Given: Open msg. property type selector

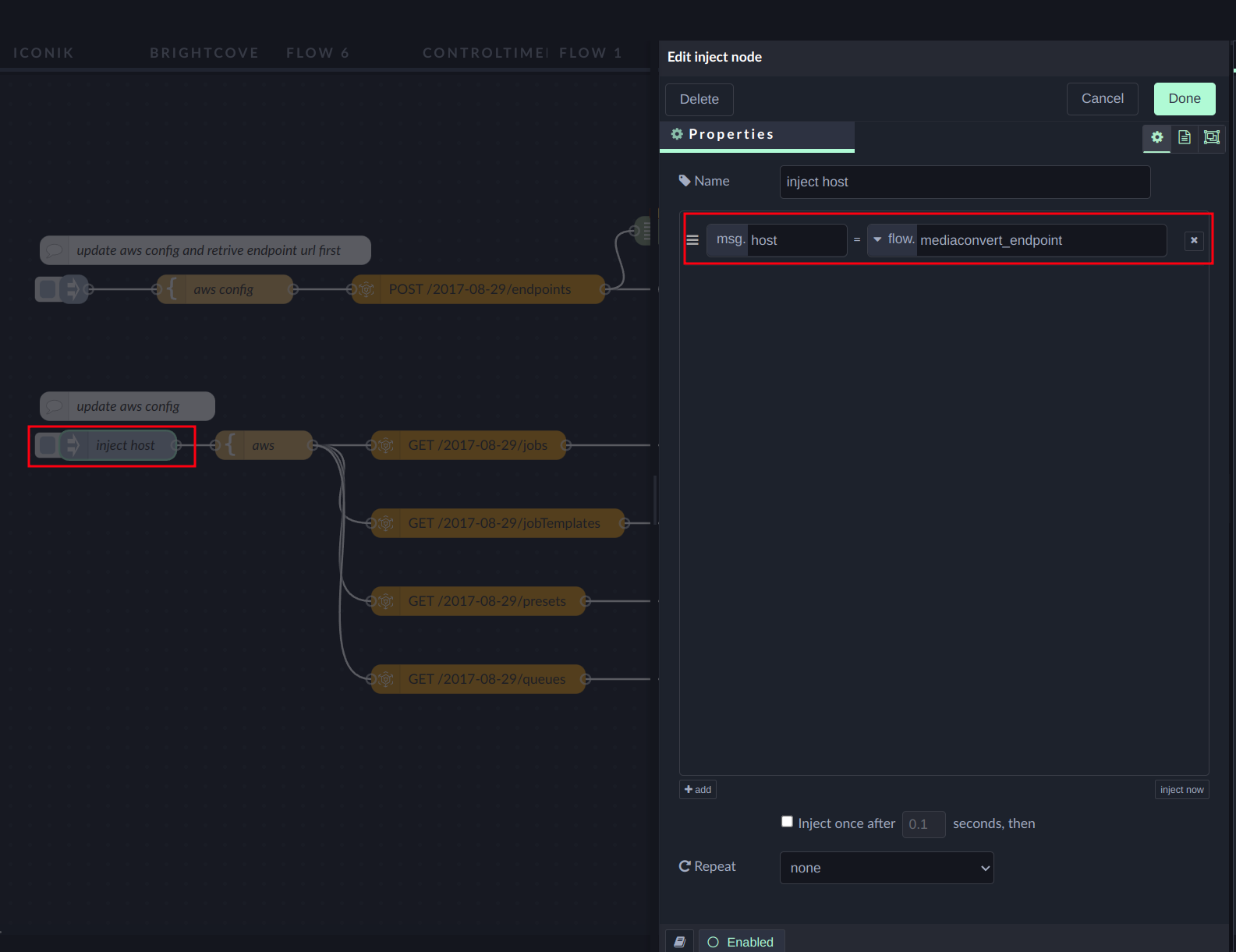Looking at the screenshot, I should pyautogui.click(x=729, y=240).
